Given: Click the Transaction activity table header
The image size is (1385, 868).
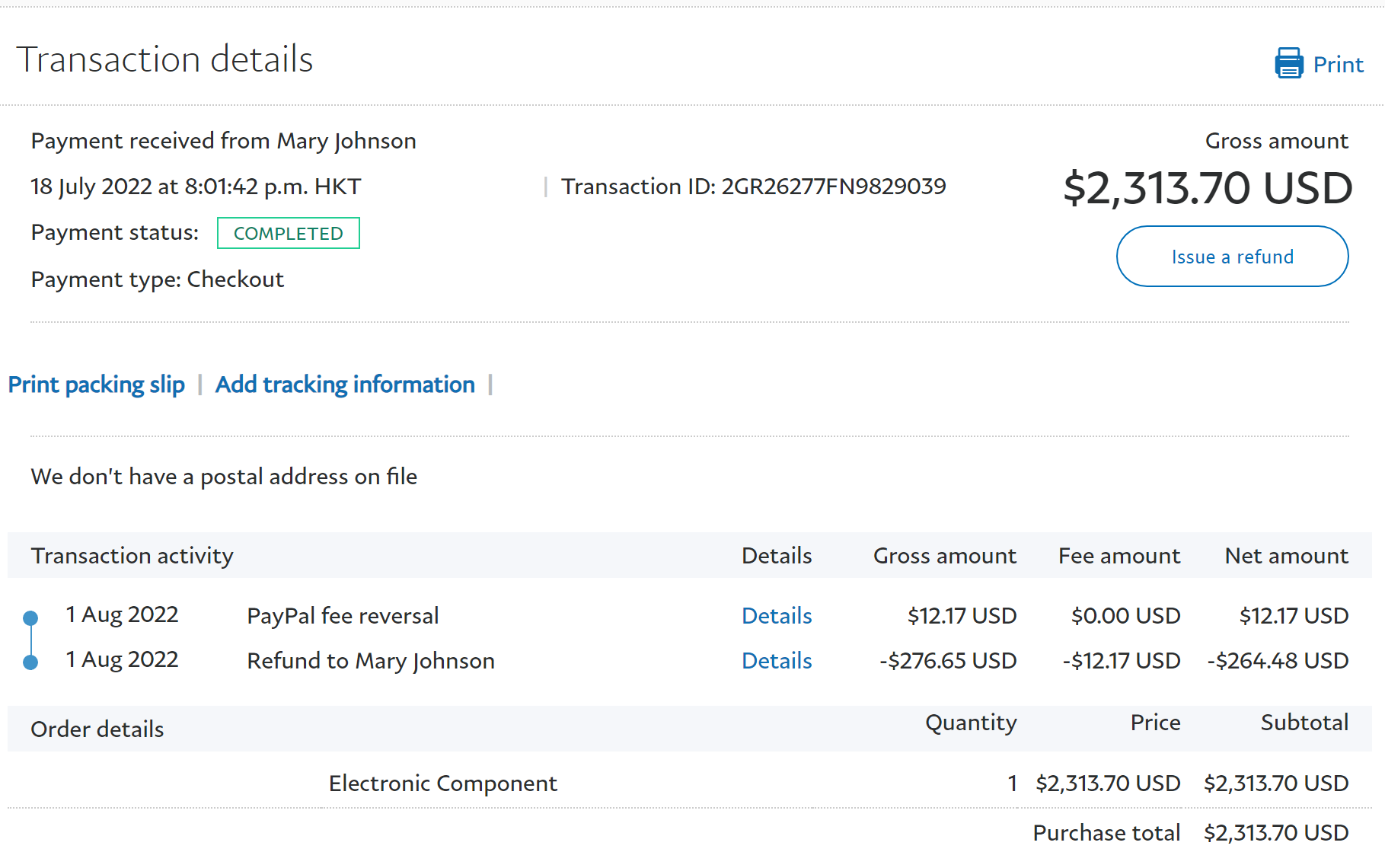Looking at the screenshot, I should coord(132,556).
